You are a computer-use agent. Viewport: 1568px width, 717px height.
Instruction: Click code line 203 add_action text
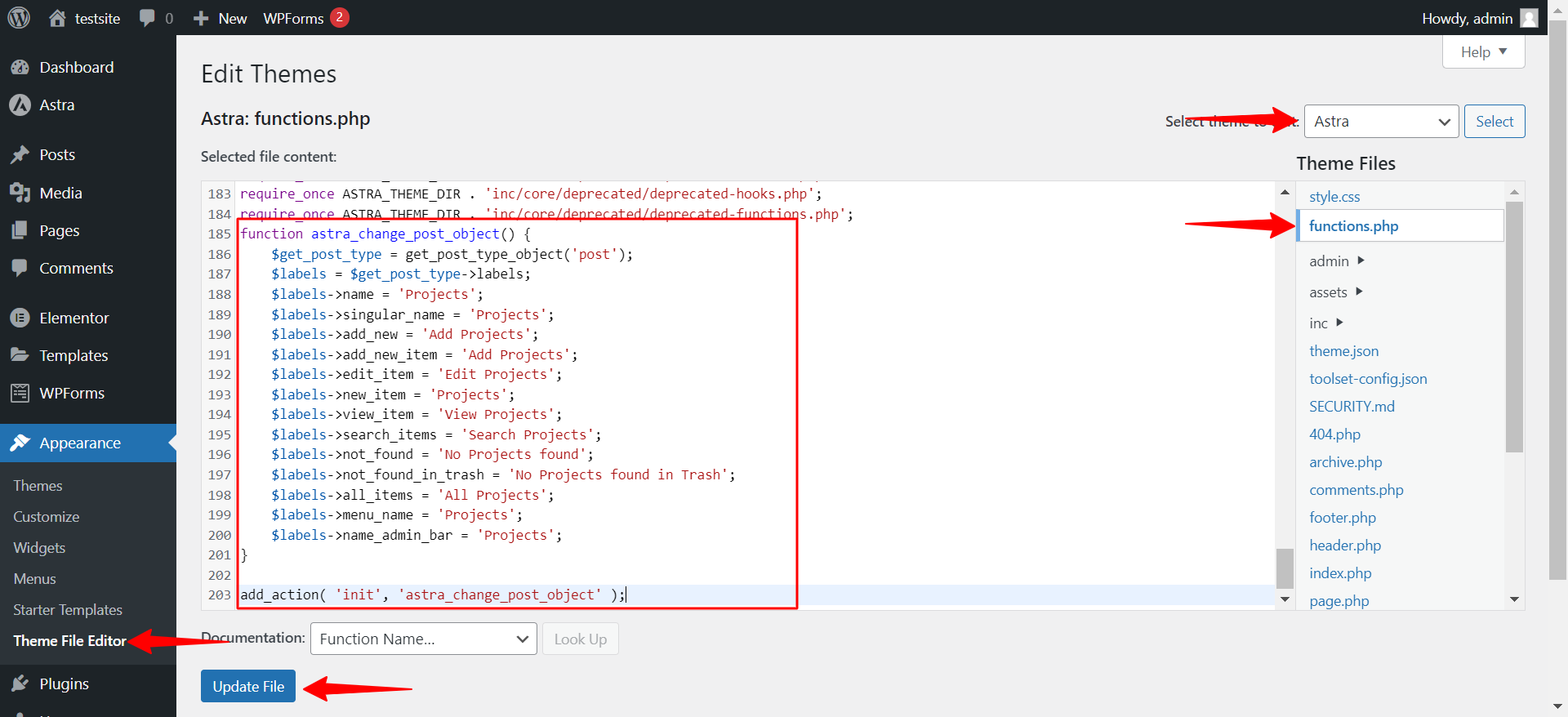(x=433, y=595)
